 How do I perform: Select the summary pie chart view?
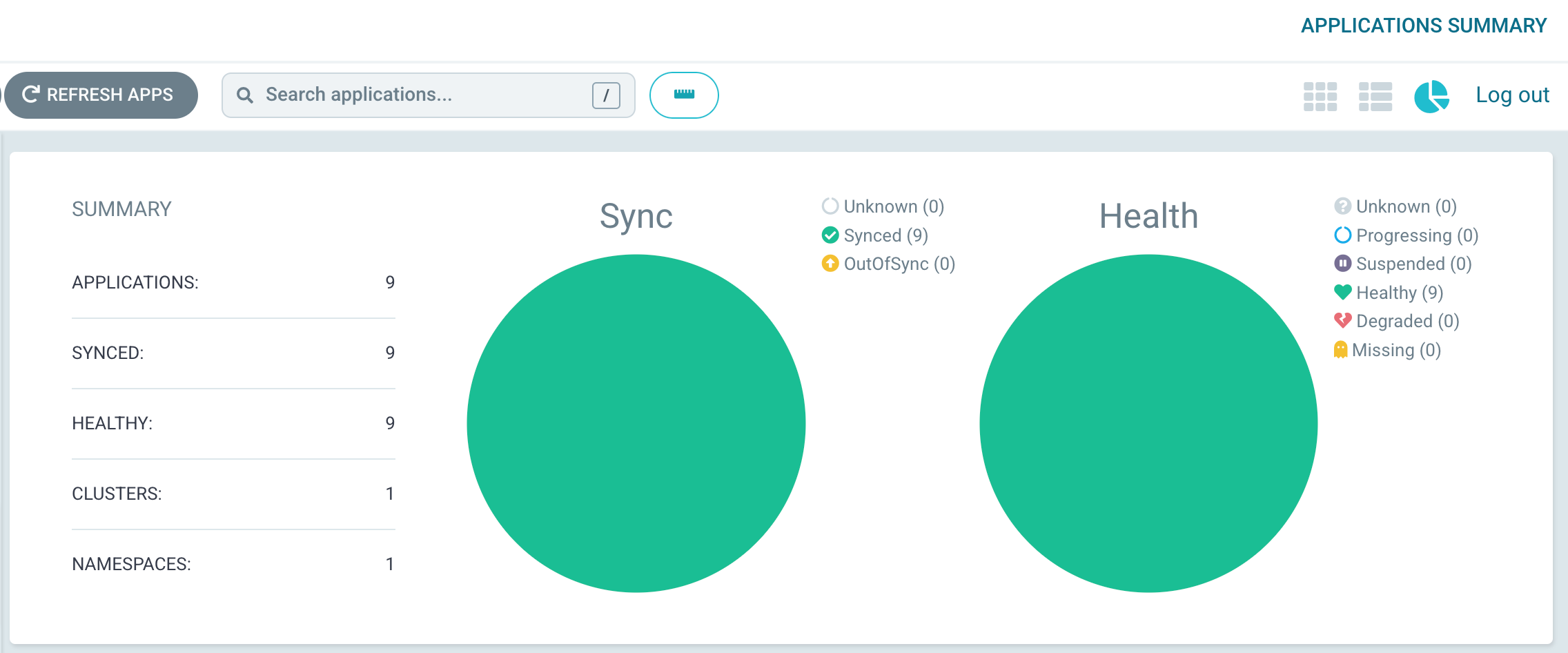[1431, 97]
